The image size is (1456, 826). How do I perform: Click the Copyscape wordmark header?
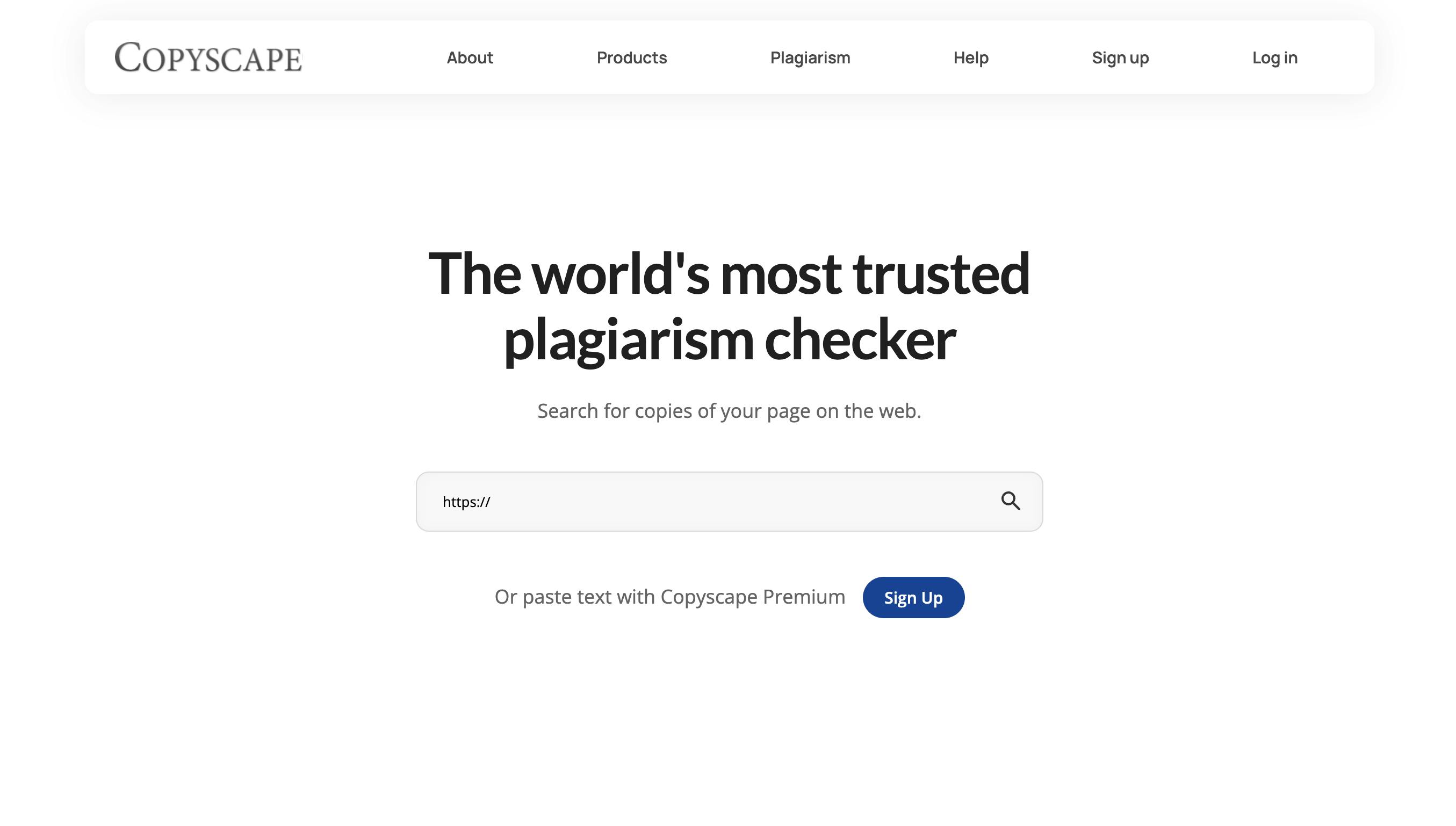point(208,57)
